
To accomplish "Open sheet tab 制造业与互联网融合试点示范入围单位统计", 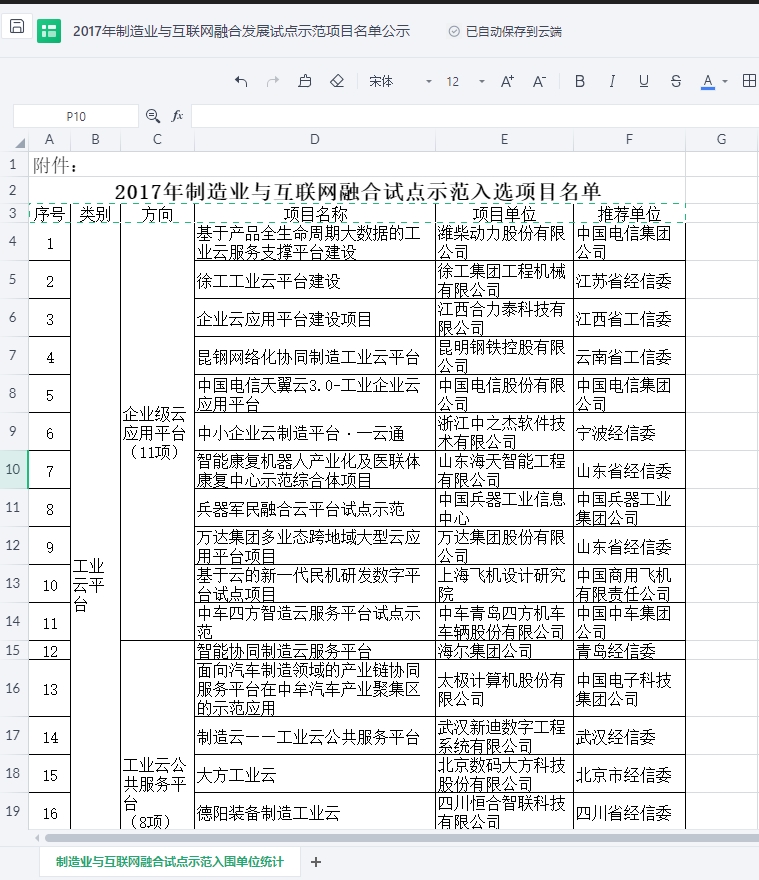I will (x=170, y=861).
